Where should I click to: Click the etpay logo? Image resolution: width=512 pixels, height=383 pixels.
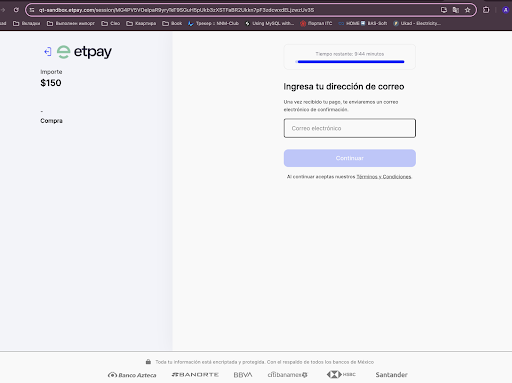tap(84, 52)
